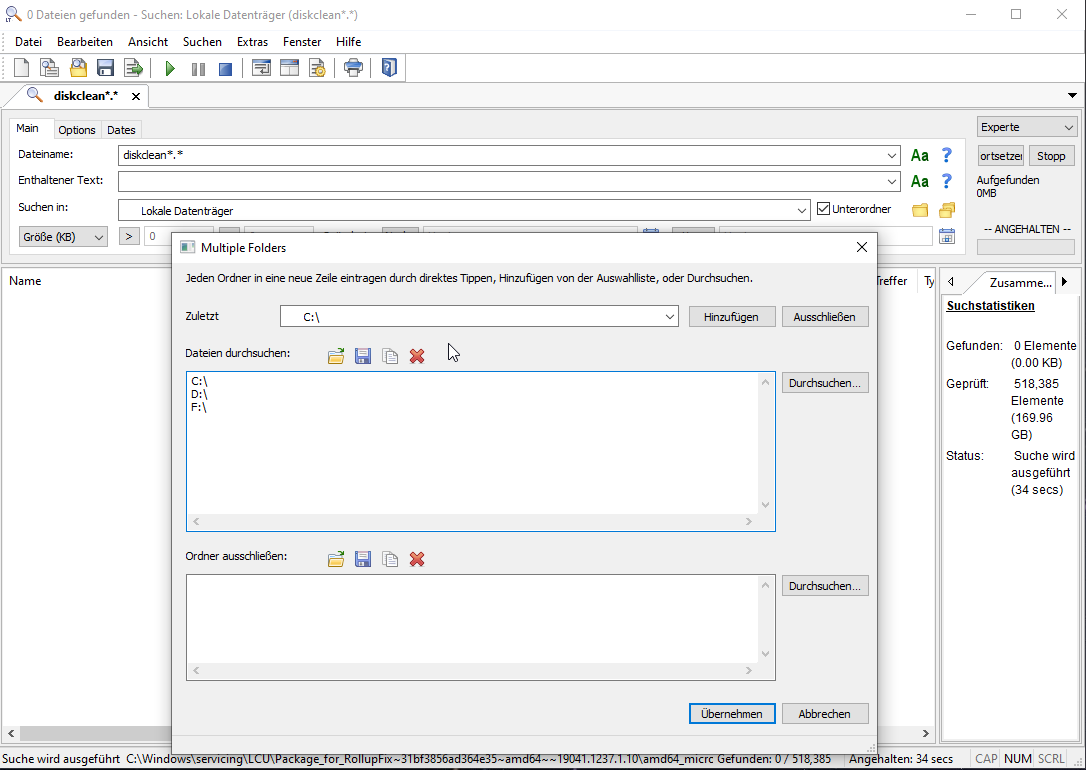
Task: Click the Ausschließen button
Action: pos(824,316)
